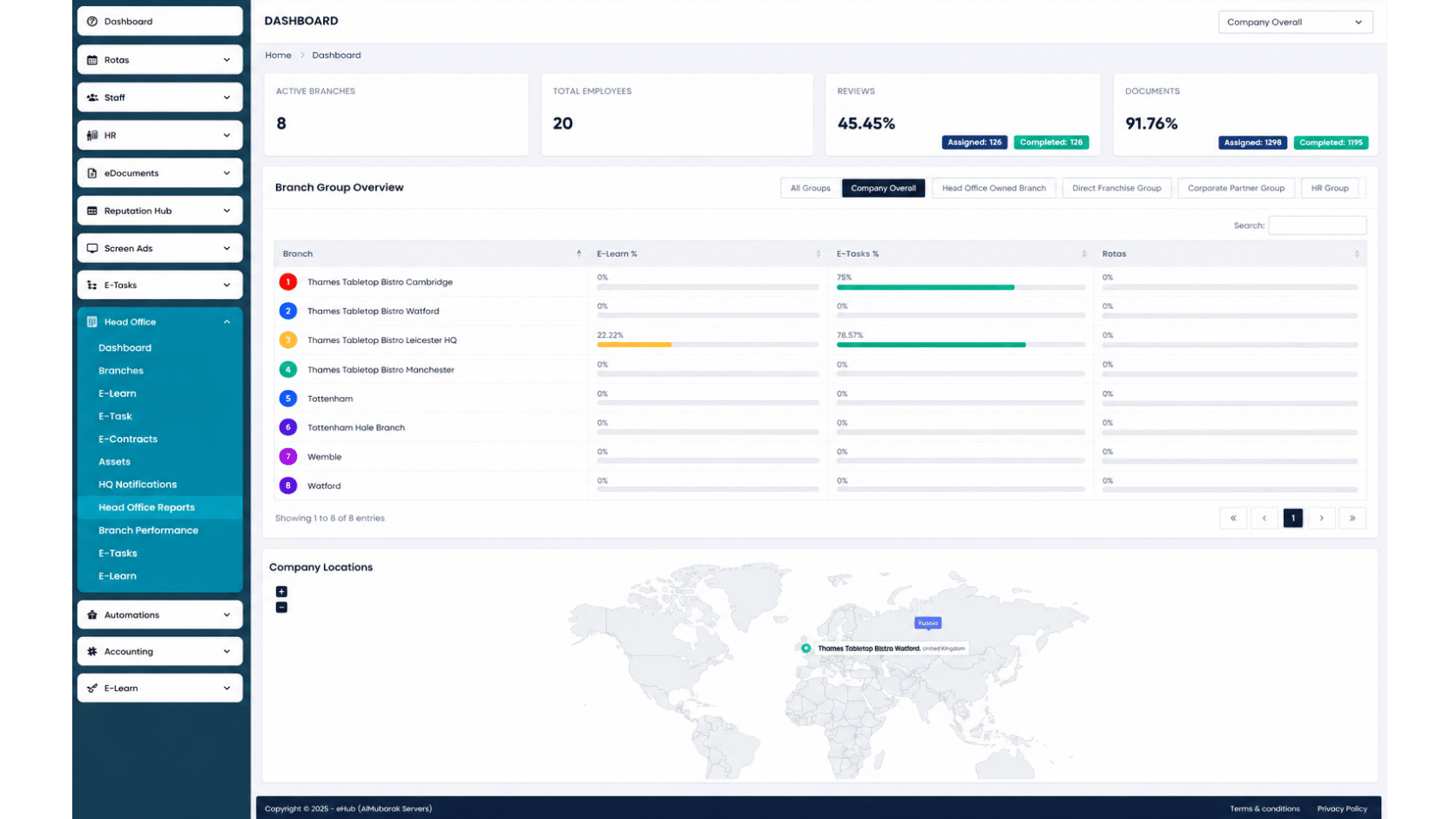Open HQ Notifications submenu item
The image size is (1456, 819).
coord(138,485)
